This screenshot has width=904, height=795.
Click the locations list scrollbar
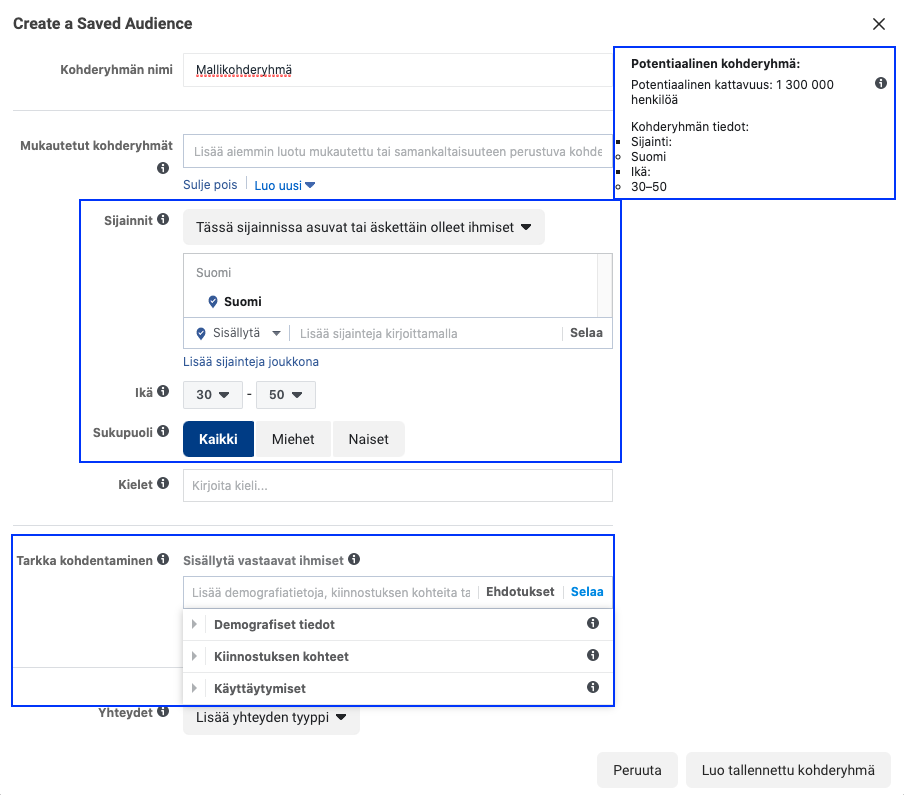(x=605, y=286)
